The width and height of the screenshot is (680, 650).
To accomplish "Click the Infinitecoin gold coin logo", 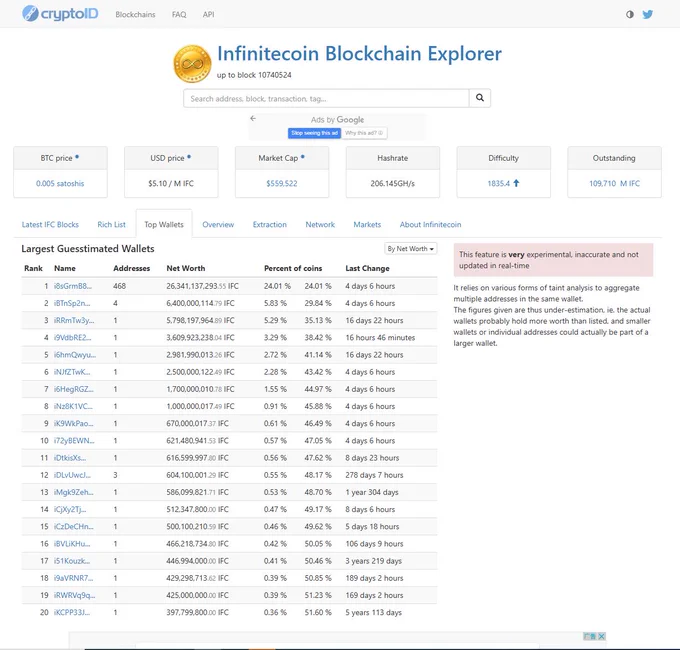I will click(192, 64).
